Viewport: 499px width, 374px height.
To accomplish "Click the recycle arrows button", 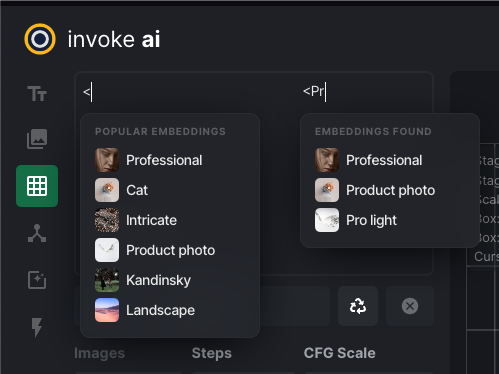I will click(358, 306).
